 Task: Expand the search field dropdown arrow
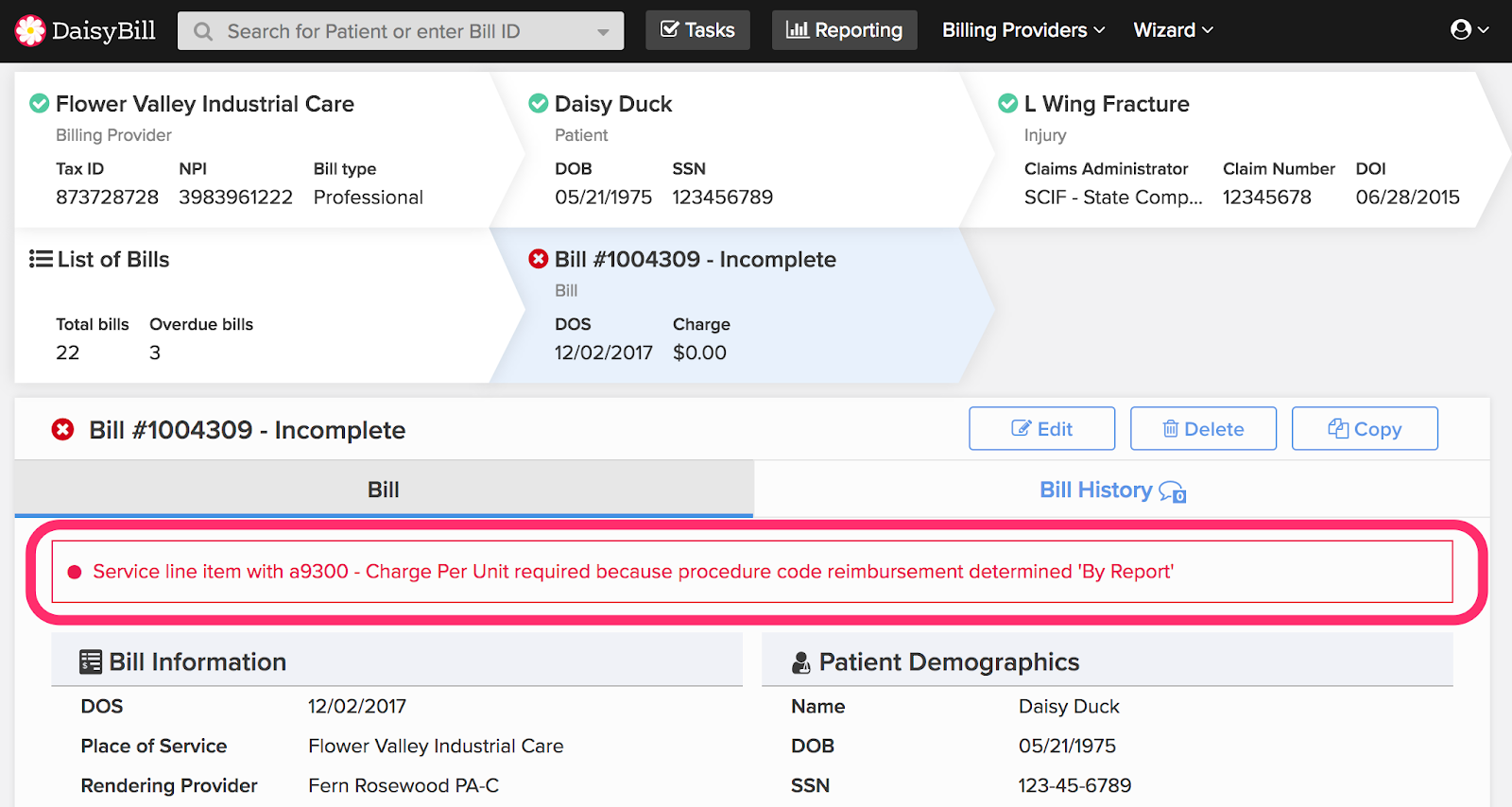coord(603,32)
